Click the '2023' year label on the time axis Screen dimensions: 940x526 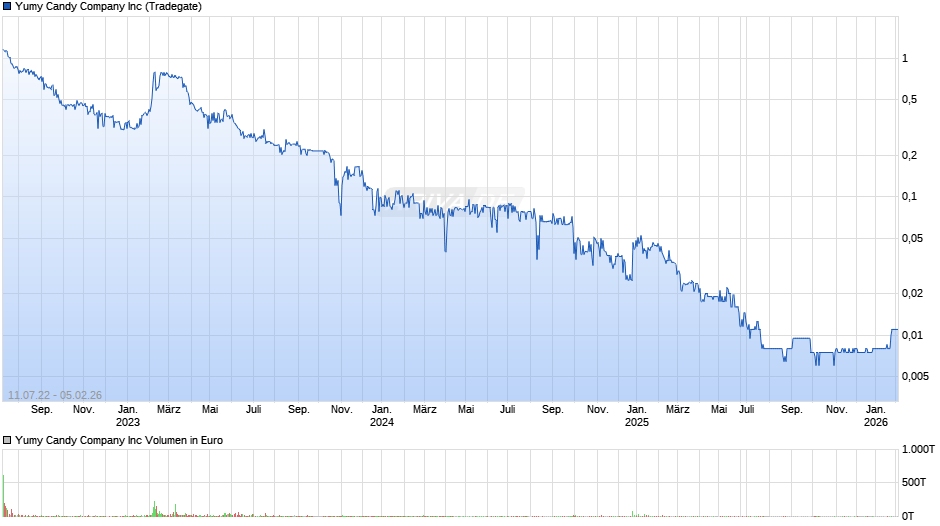[x=128, y=422]
